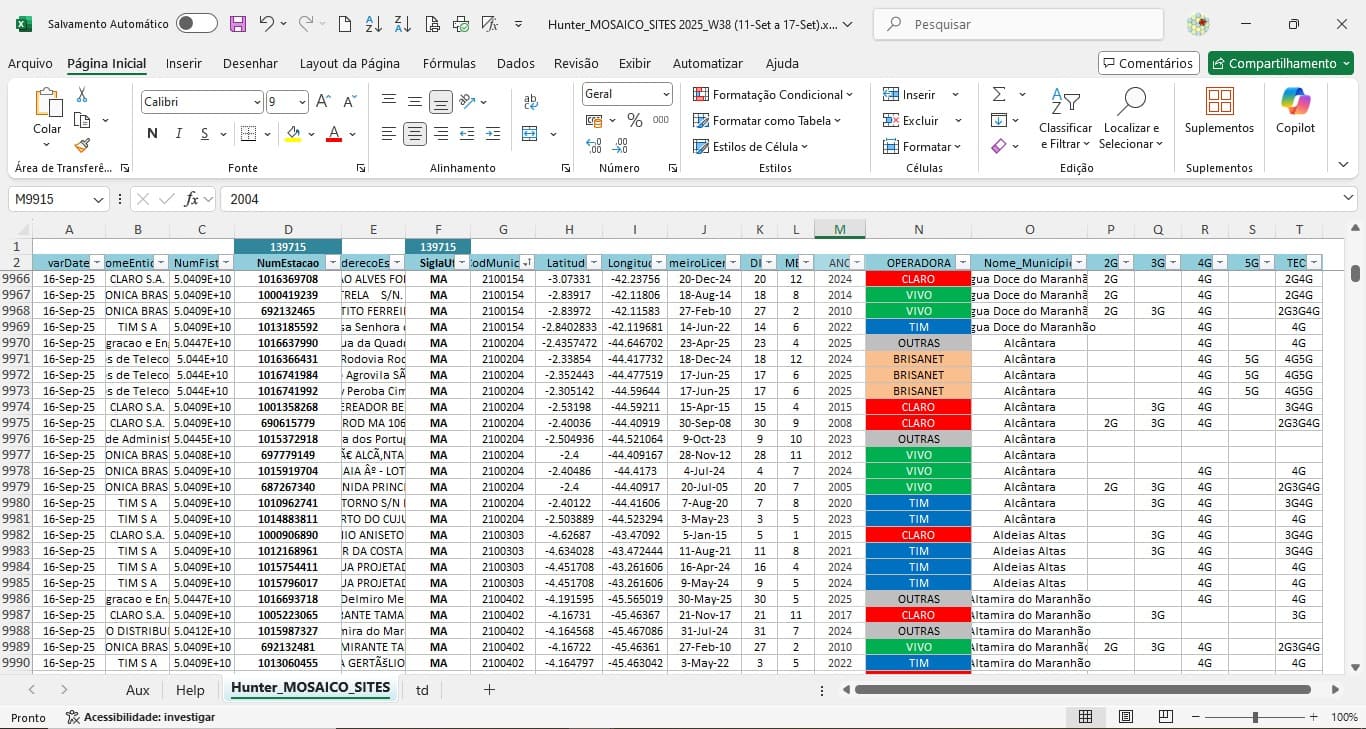Viewport: 1366px width, 729px height.
Task: Toggle italic formatting I button
Action: [178, 133]
